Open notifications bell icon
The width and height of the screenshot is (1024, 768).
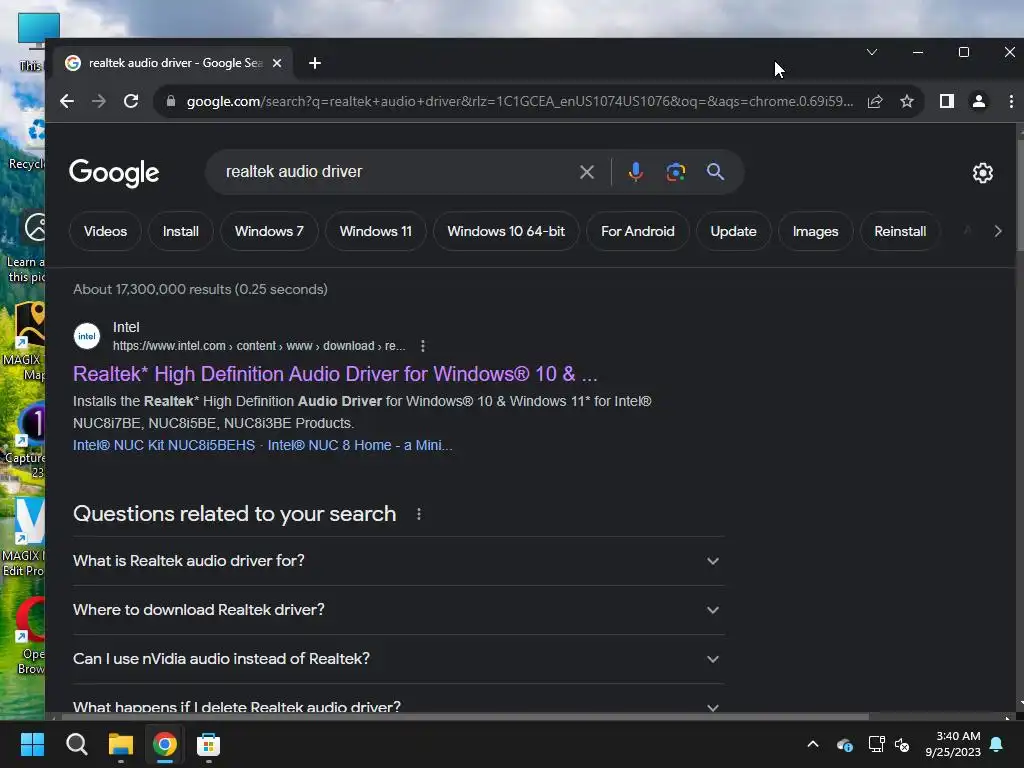tap(997, 744)
